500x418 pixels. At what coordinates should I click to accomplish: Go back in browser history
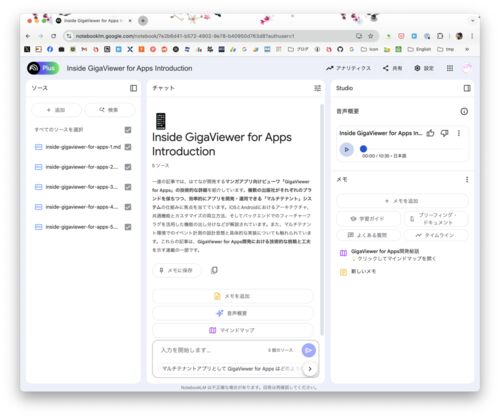(28, 36)
